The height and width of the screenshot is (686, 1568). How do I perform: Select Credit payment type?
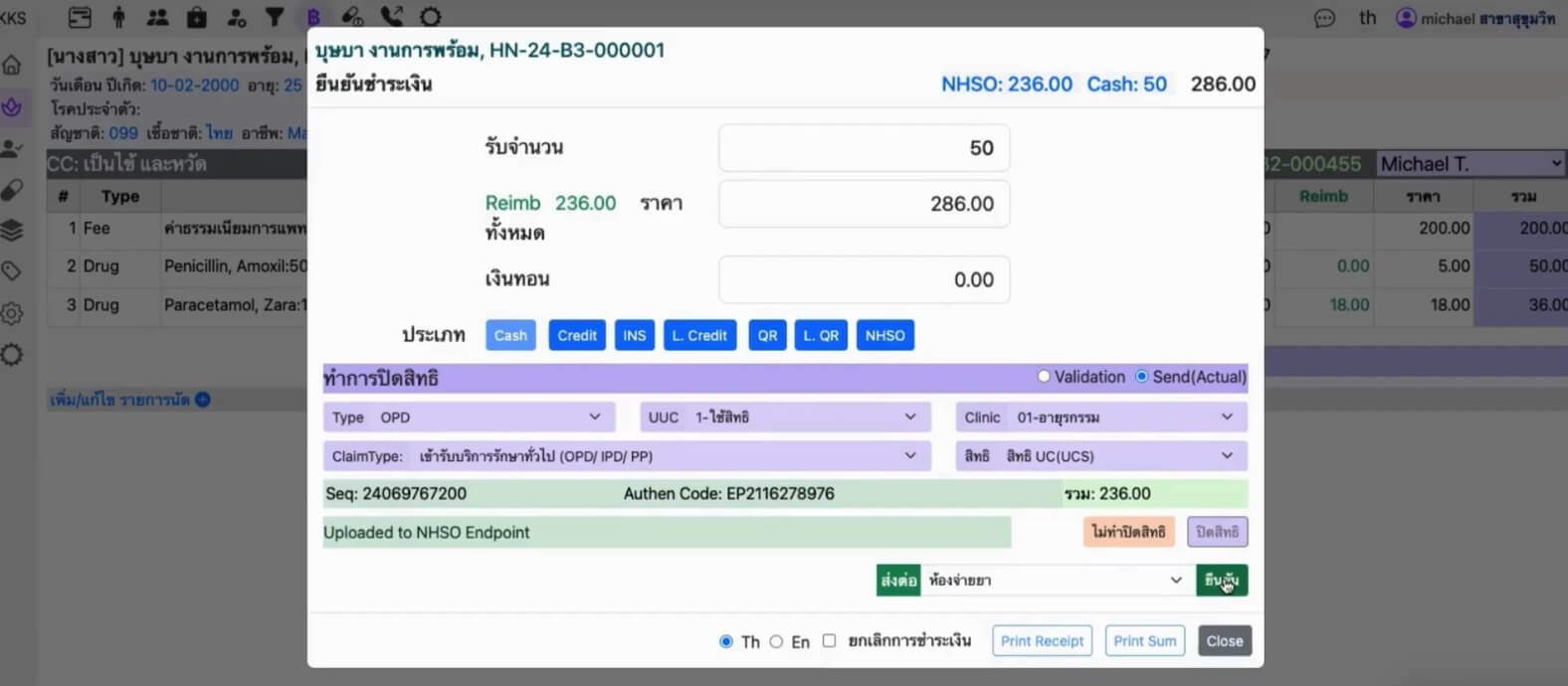(577, 335)
